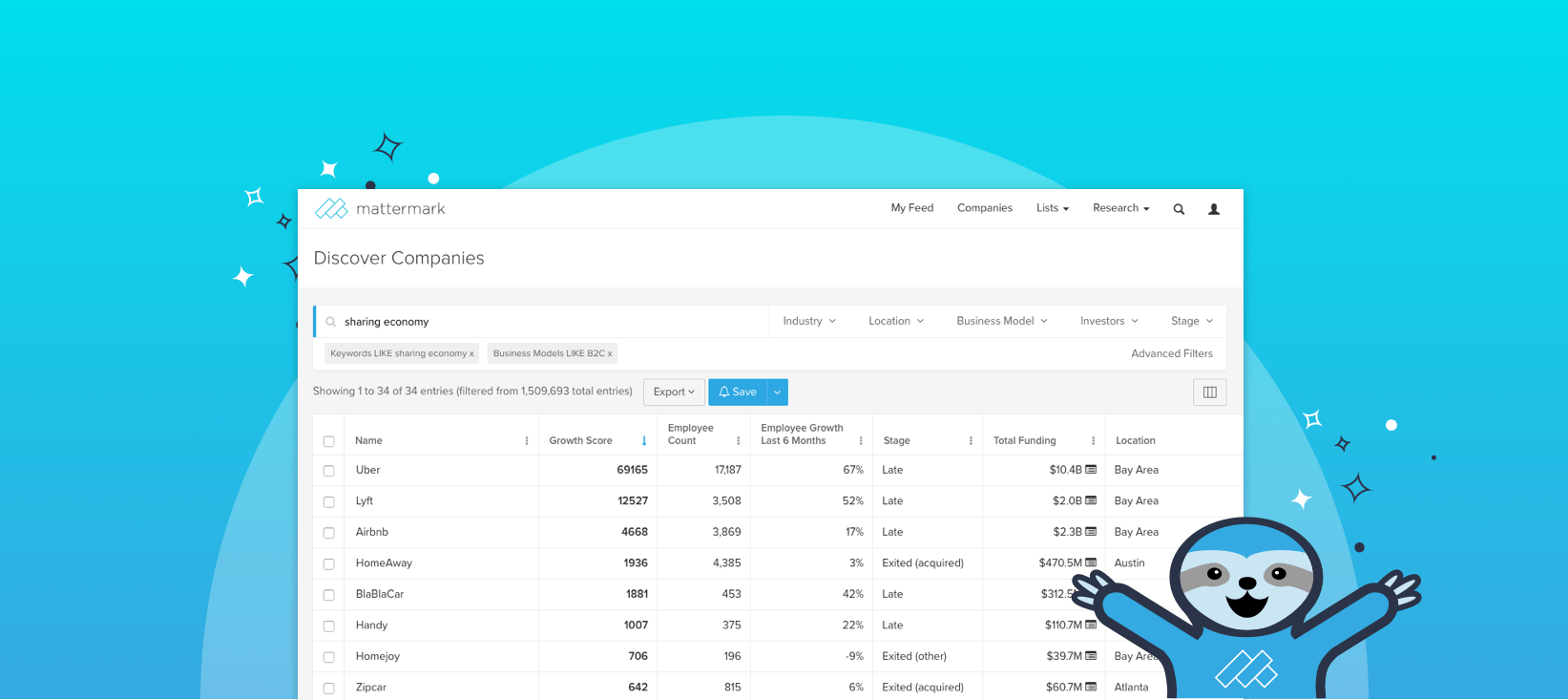The image size is (1568, 700).
Task: Open Uber company link
Action: tap(367, 470)
